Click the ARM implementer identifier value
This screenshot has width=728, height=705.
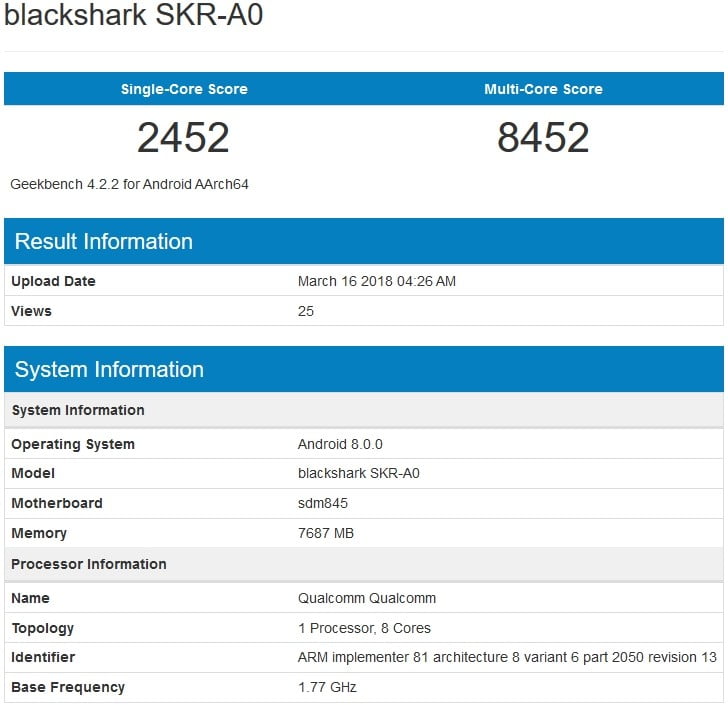pos(507,657)
